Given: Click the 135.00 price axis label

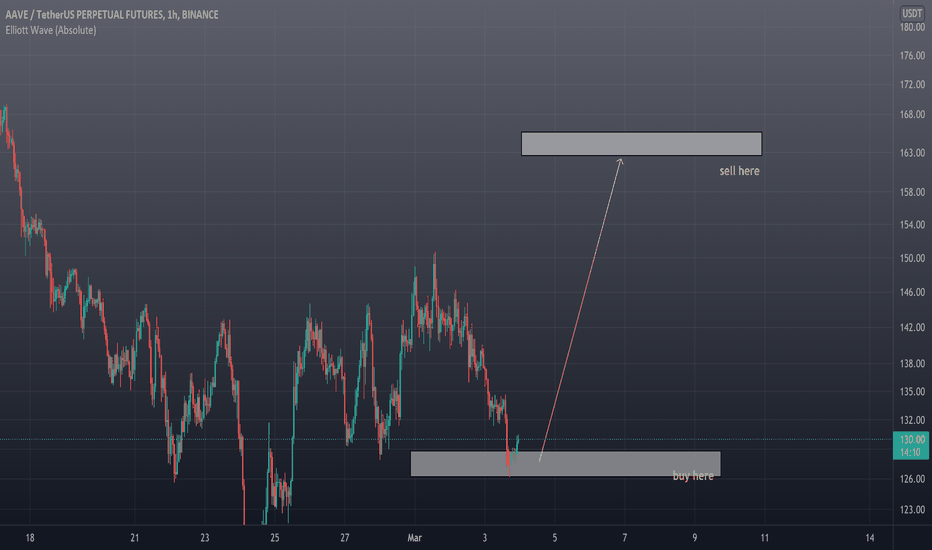Looking at the screenshot, I should [x=912, y=391].
